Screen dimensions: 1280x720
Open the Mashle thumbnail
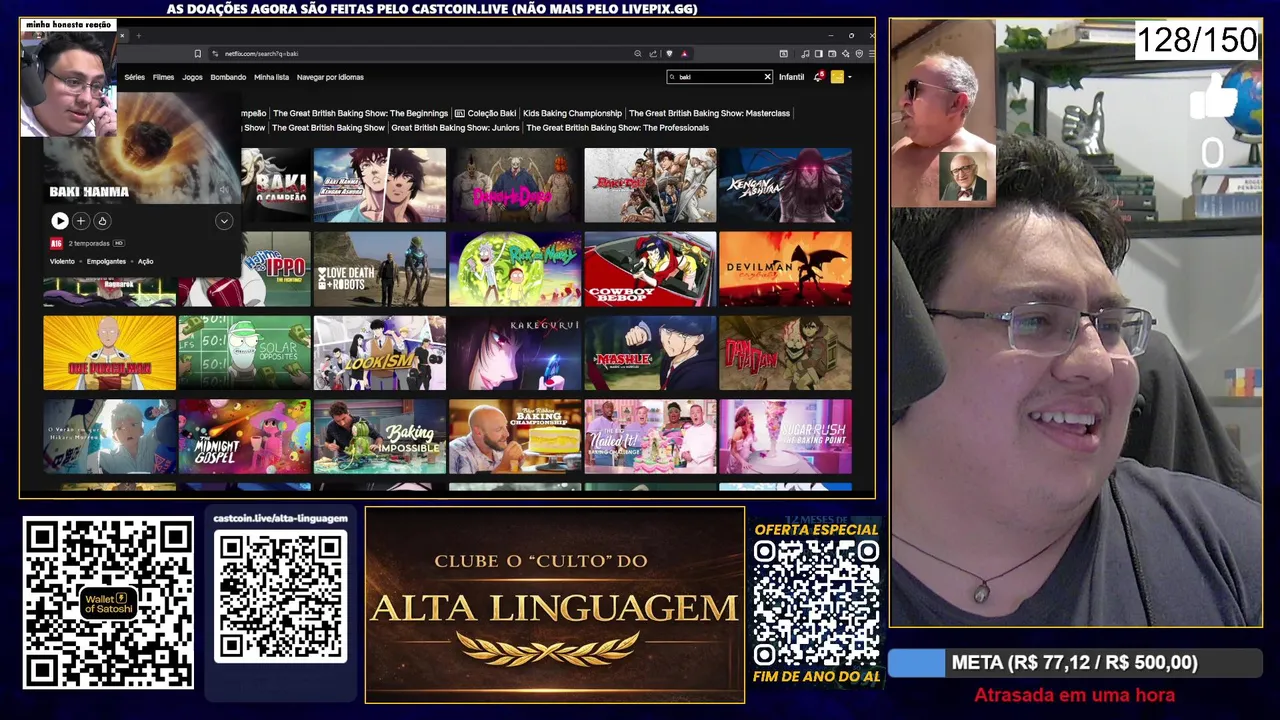[650, 353]
